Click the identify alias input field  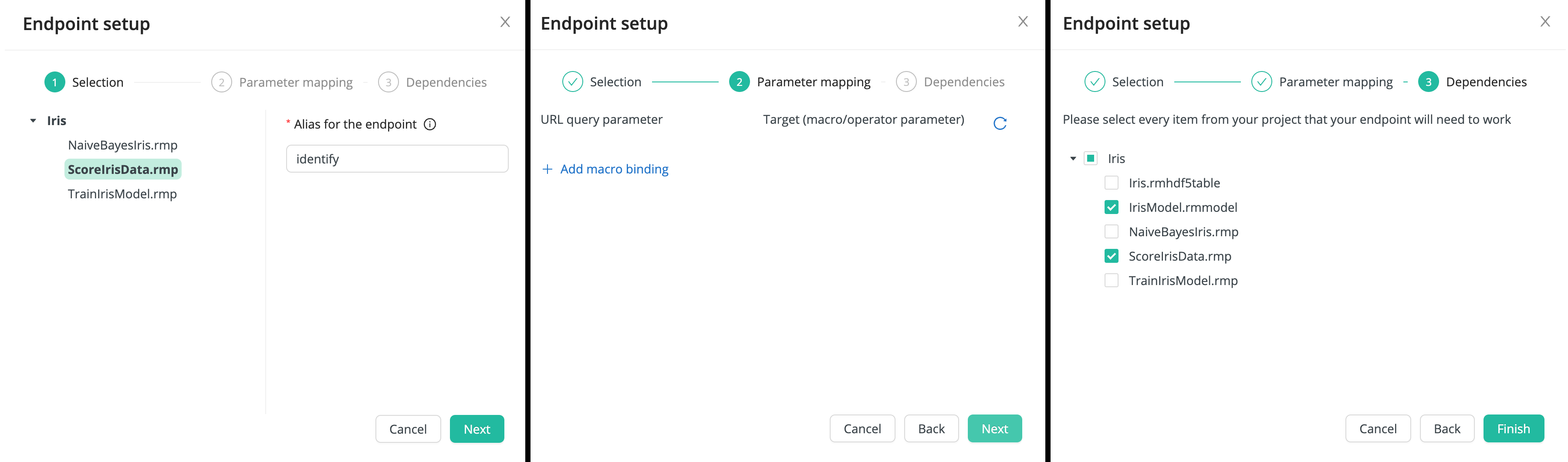click(x=397, y=159)
